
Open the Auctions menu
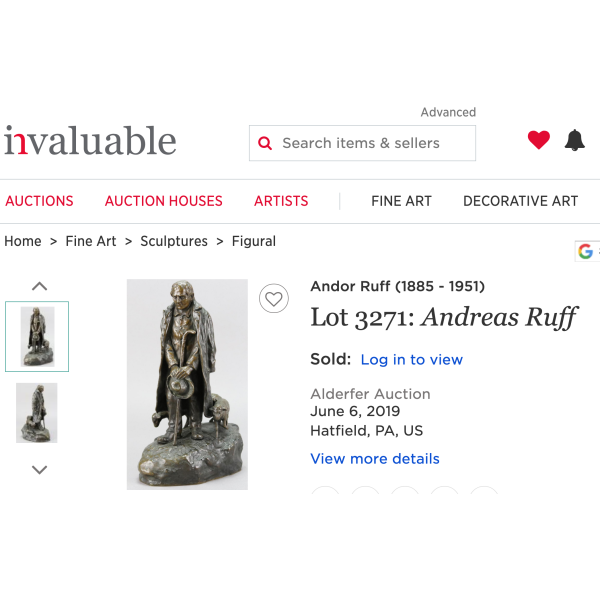tap(39, 201)
